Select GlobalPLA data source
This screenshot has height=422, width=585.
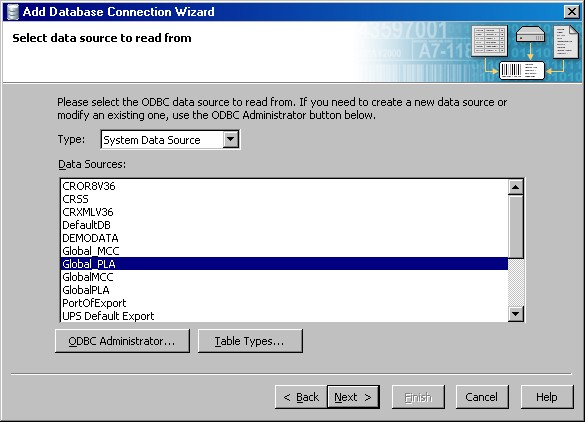coord(284,290)
